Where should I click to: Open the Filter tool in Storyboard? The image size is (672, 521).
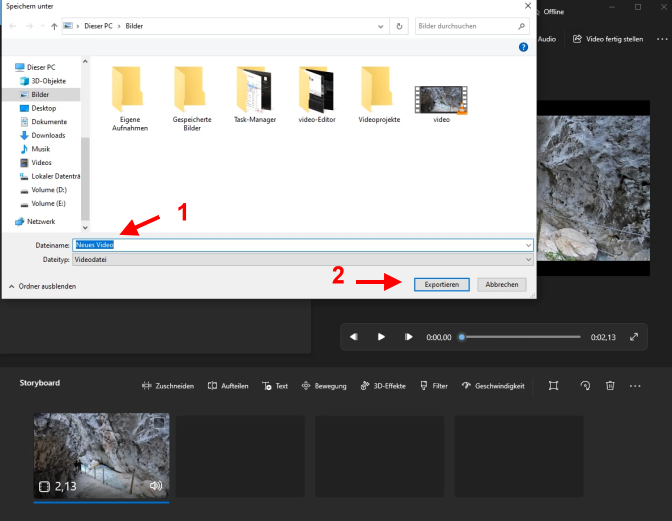tap(434, 386)
